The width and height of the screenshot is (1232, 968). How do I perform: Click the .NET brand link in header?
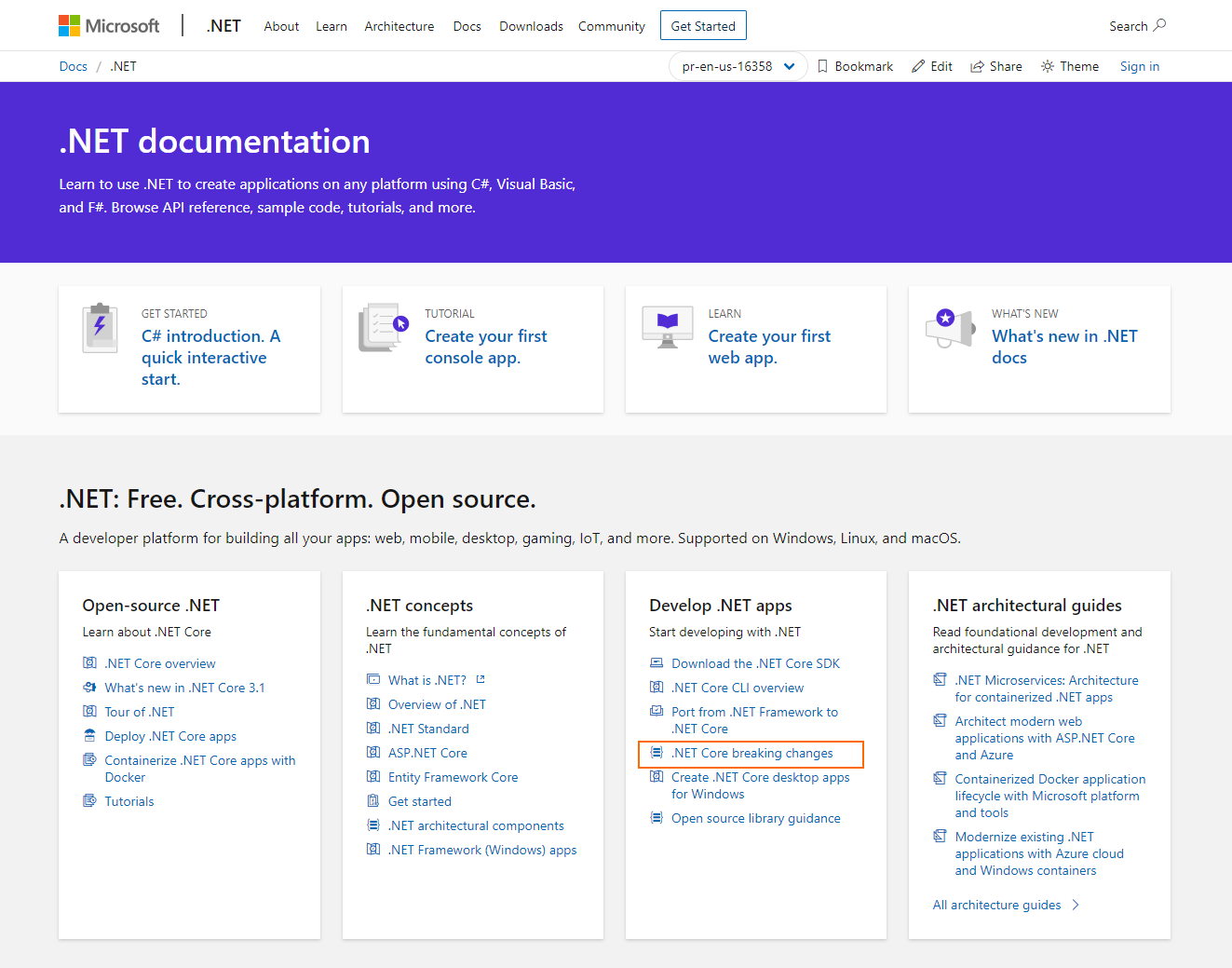(223, 26)
